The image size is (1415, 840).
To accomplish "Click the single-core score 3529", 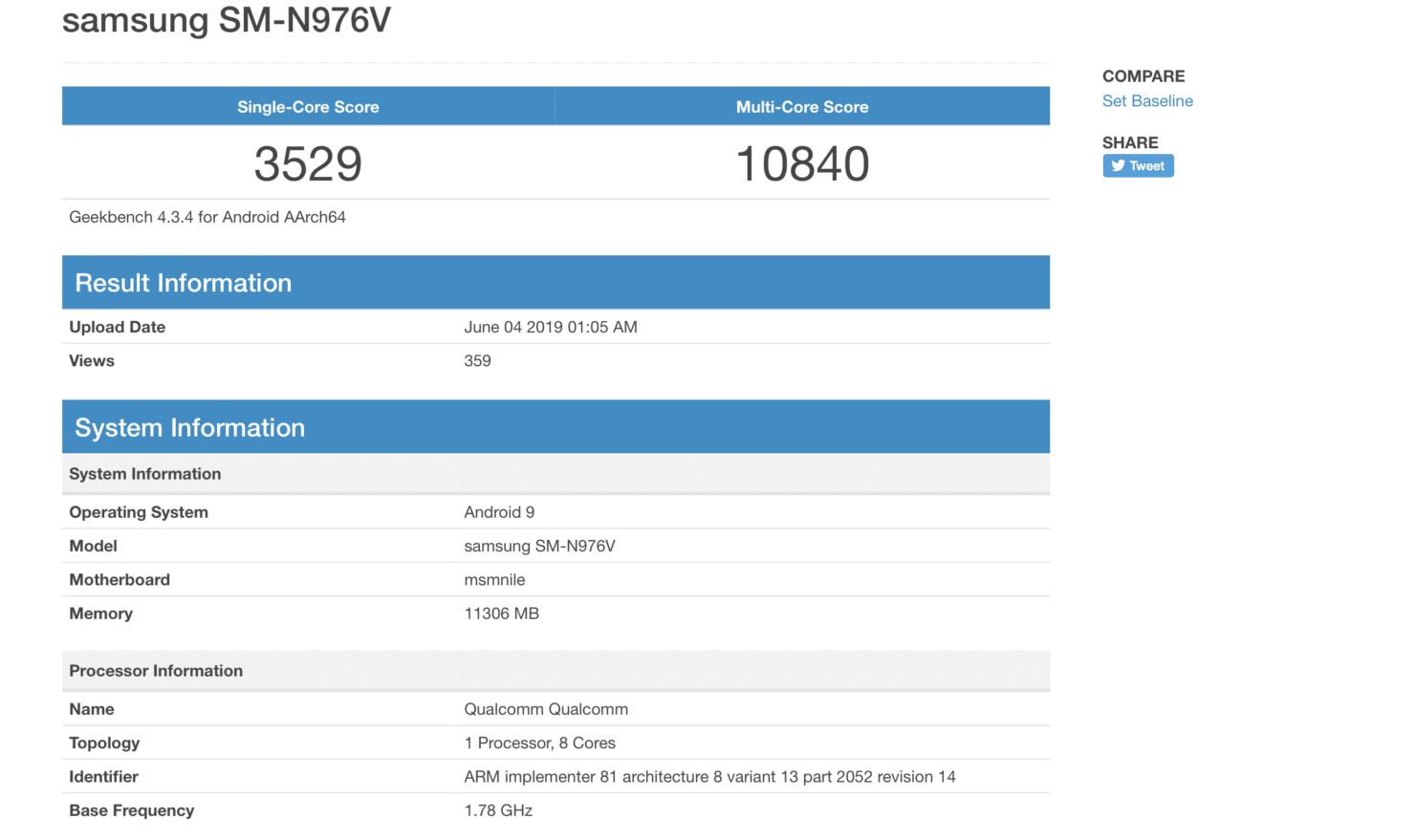I will [307, 162].
